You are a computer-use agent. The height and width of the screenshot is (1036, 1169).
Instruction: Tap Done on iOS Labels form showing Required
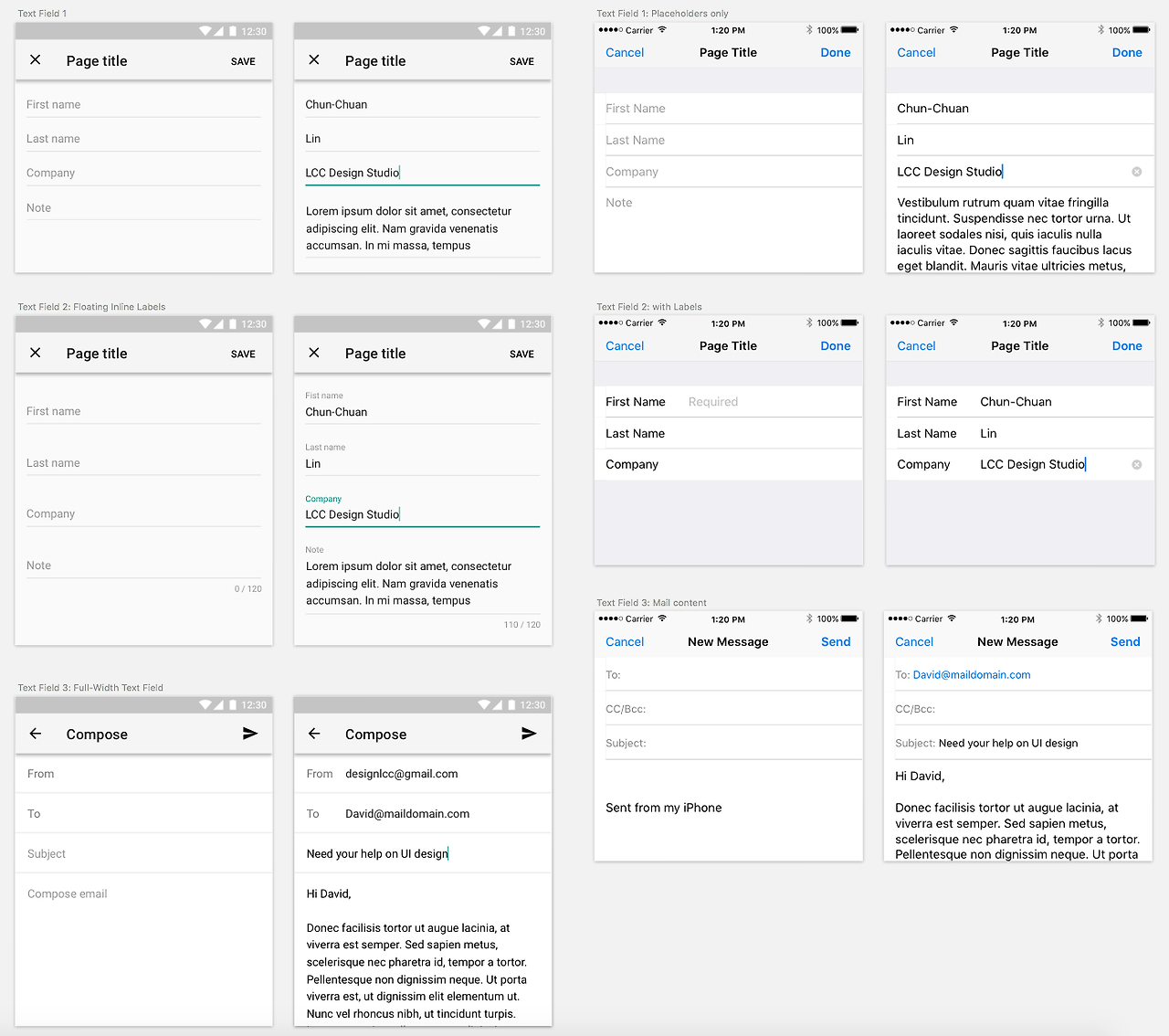[836, 346]
